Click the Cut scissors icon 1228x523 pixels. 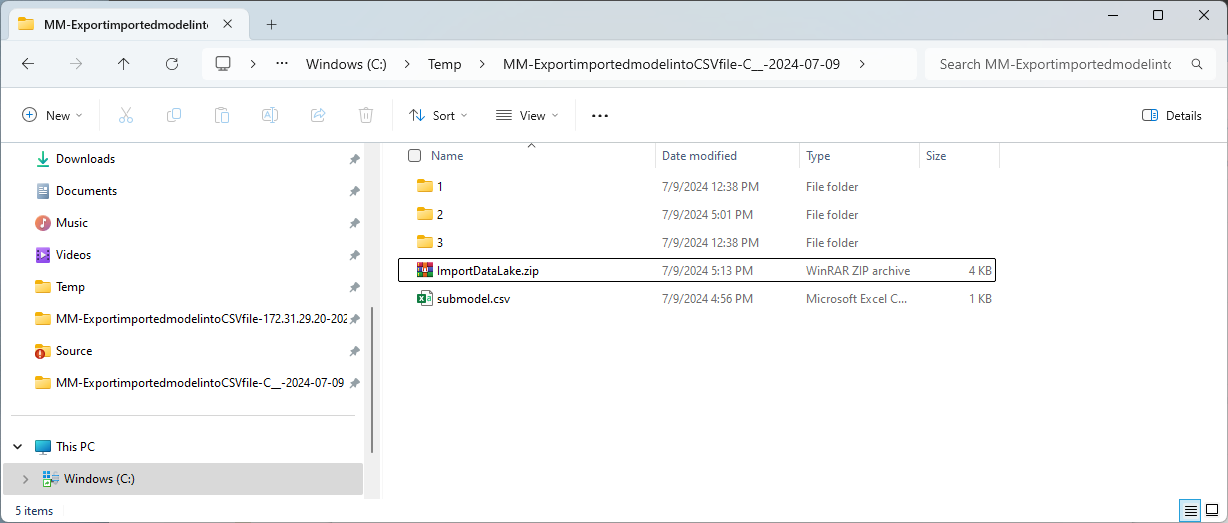tap(126, 115)
